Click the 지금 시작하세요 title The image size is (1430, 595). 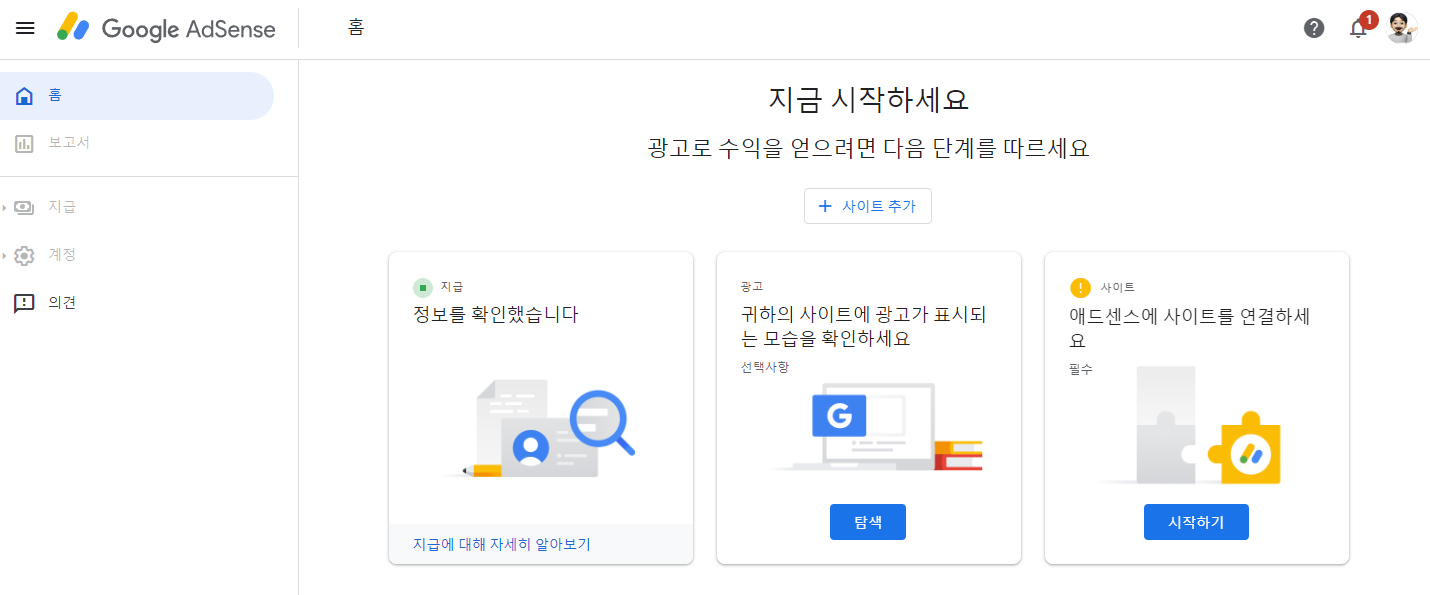(x=868, y=101)
